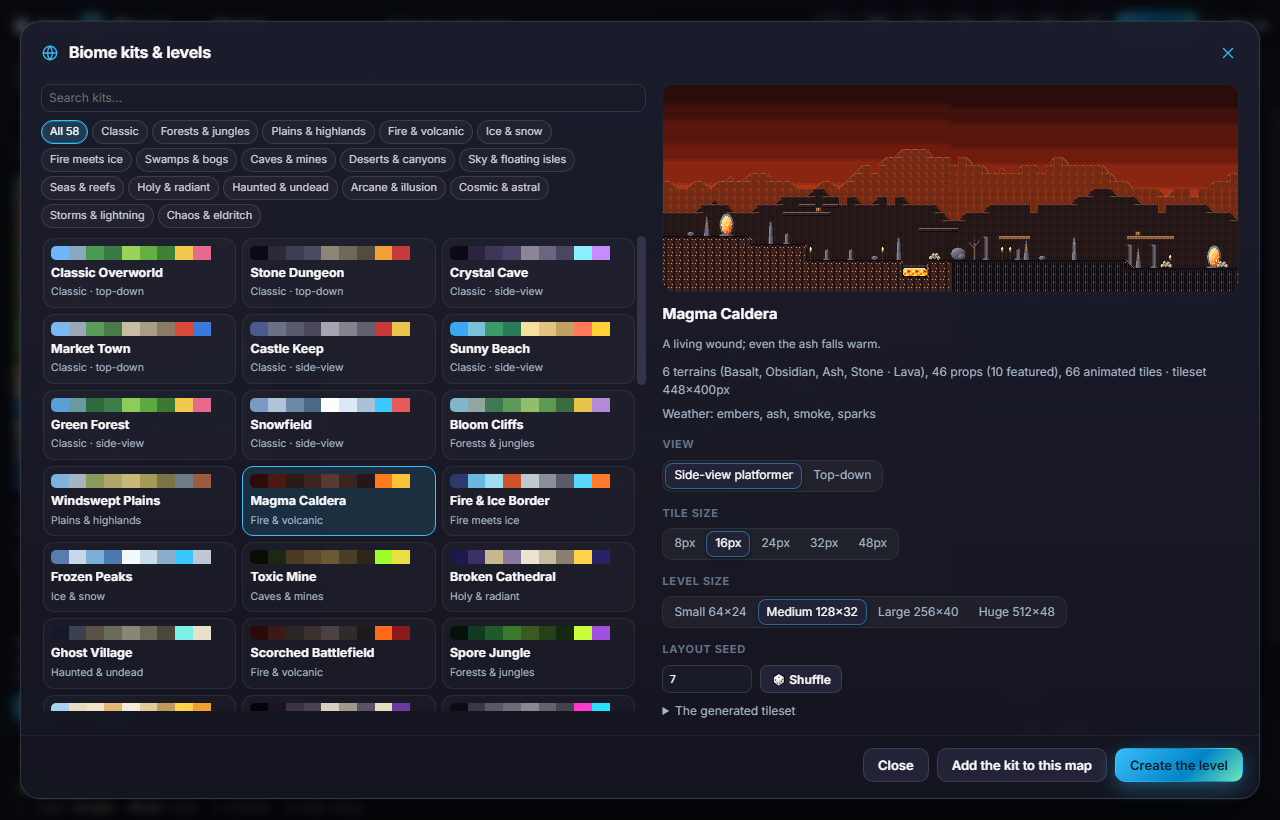Choose the Spore Jungle kit
1280x820 pixels.
(538, 653)
